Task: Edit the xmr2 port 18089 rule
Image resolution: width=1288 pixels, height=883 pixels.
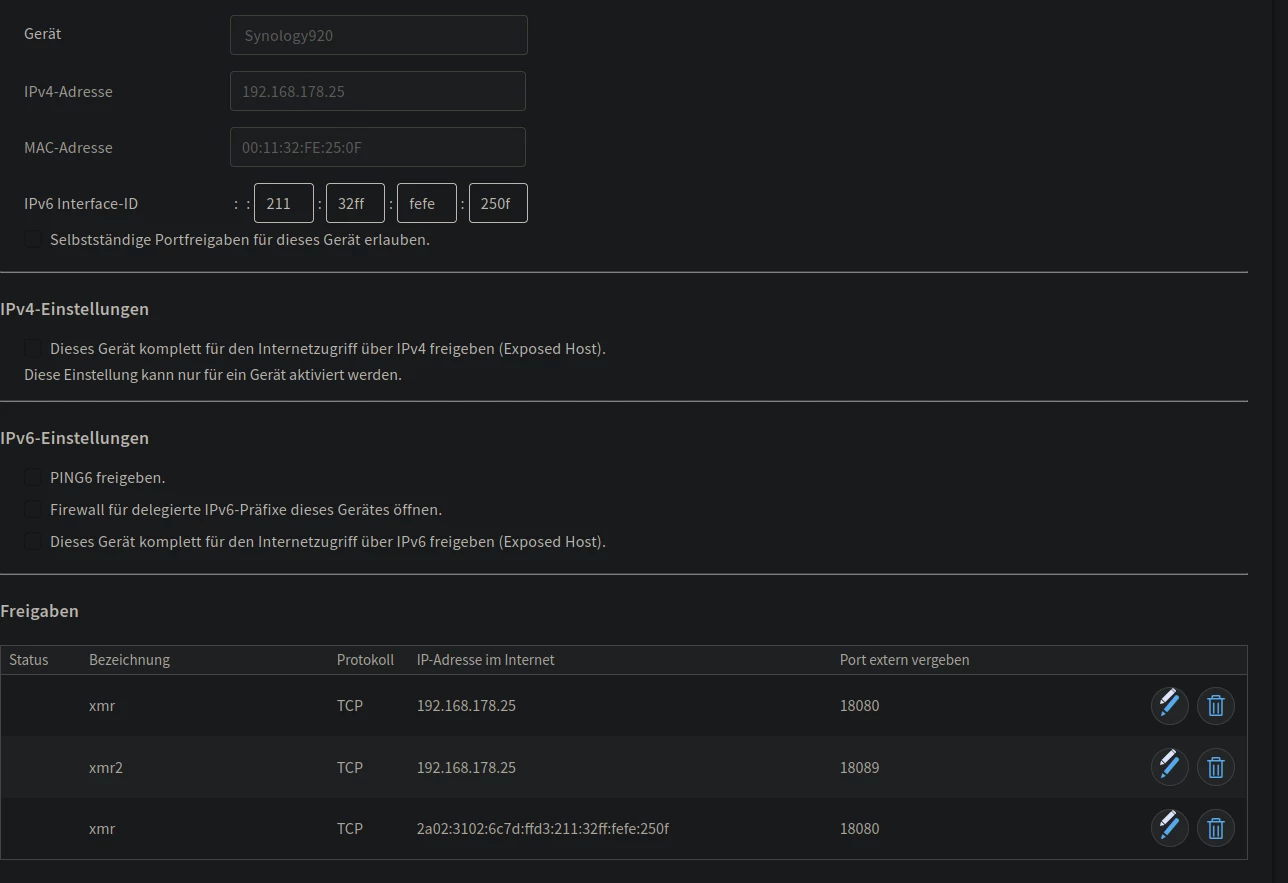Action: pyautogui.click(x=1169, y=767)
